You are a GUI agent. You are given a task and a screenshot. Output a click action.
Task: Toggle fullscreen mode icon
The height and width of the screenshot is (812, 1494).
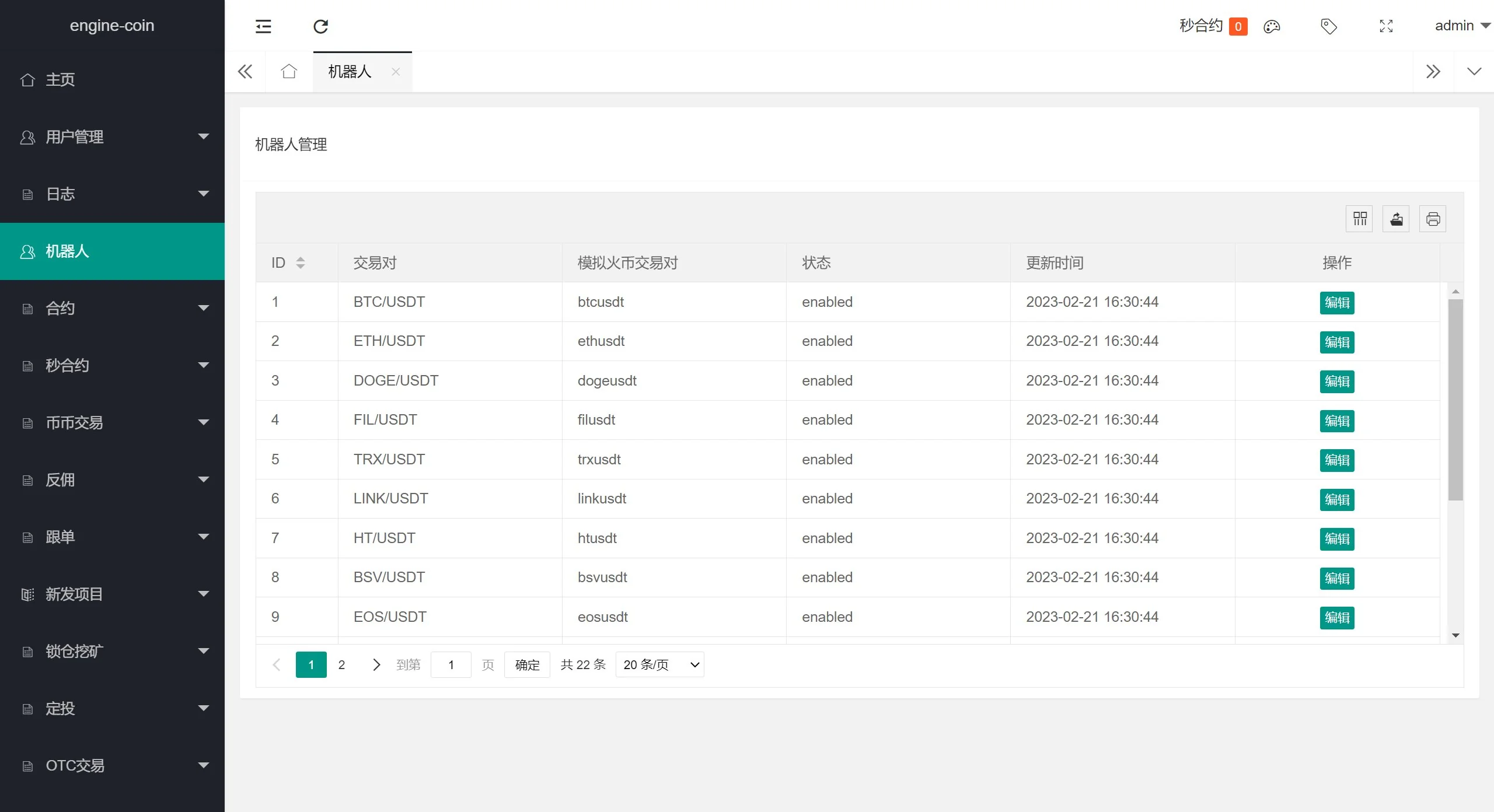1386,26
